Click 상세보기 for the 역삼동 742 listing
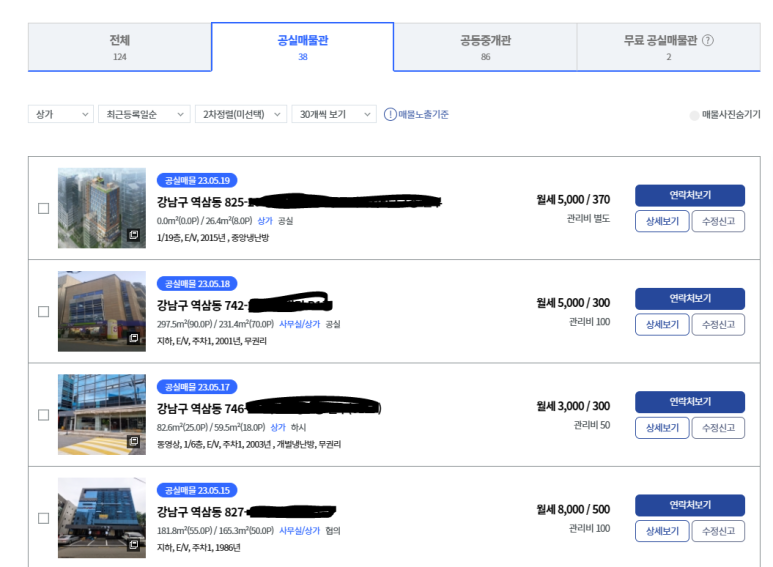Screen dimensions: 773x567 (661, 324)
